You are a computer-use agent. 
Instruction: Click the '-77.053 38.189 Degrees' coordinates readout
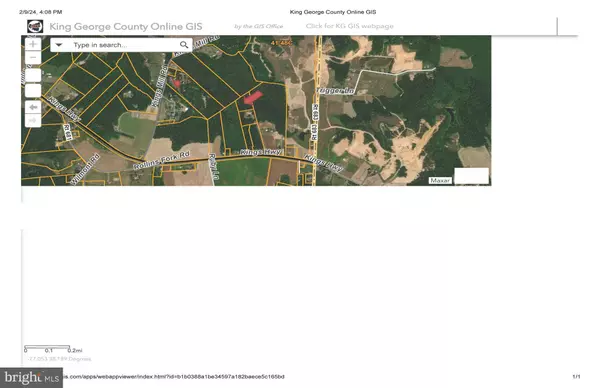click(59, 359)
